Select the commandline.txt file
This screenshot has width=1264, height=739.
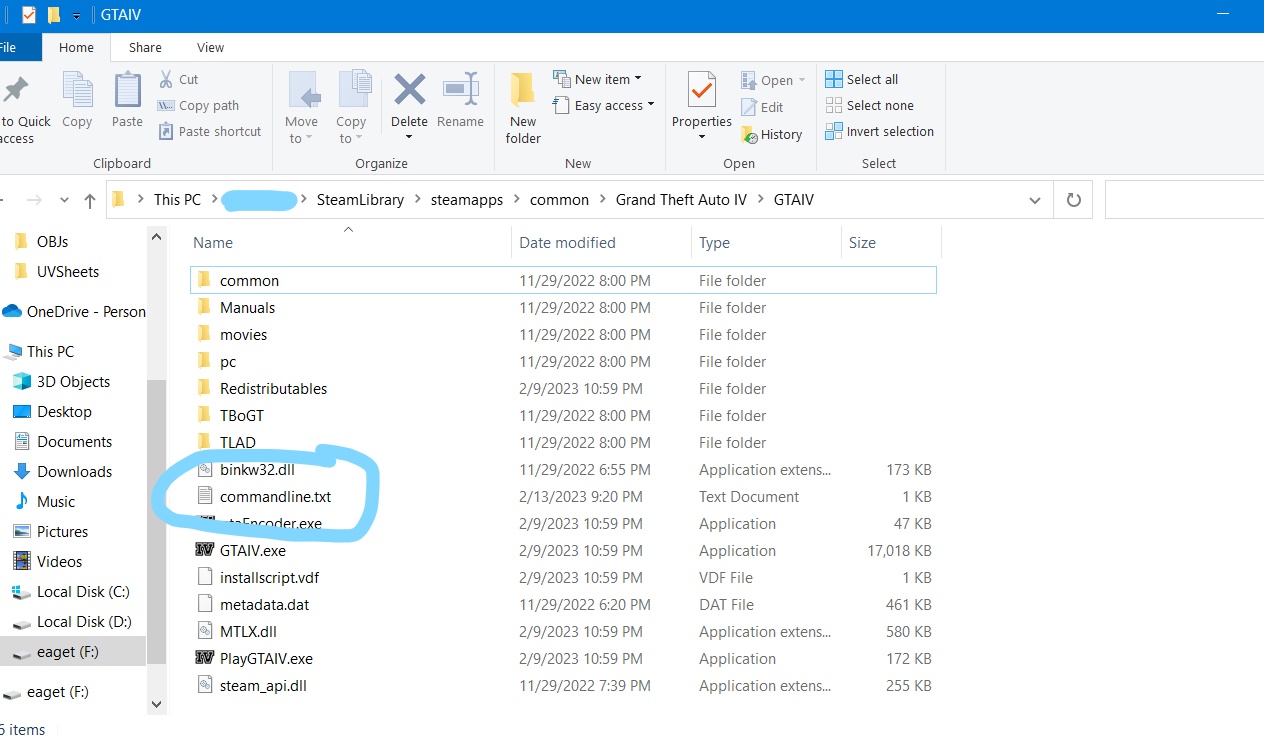click(x=563, y=496)
